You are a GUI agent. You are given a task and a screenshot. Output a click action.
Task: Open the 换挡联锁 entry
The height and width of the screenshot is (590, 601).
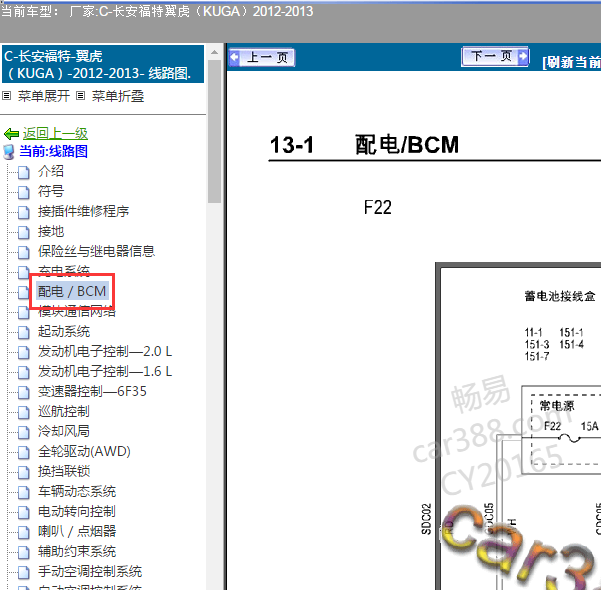64,471
